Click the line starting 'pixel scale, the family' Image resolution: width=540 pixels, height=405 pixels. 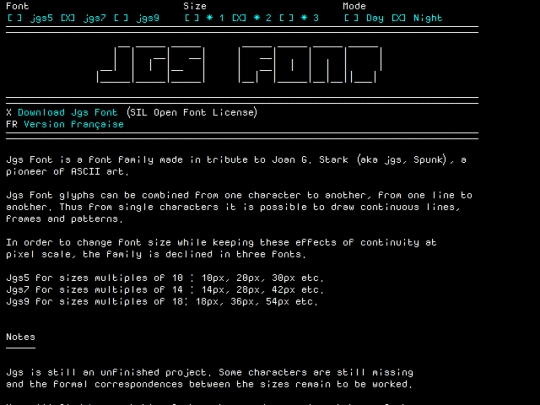pyautogui.click(x=156, y=255)
